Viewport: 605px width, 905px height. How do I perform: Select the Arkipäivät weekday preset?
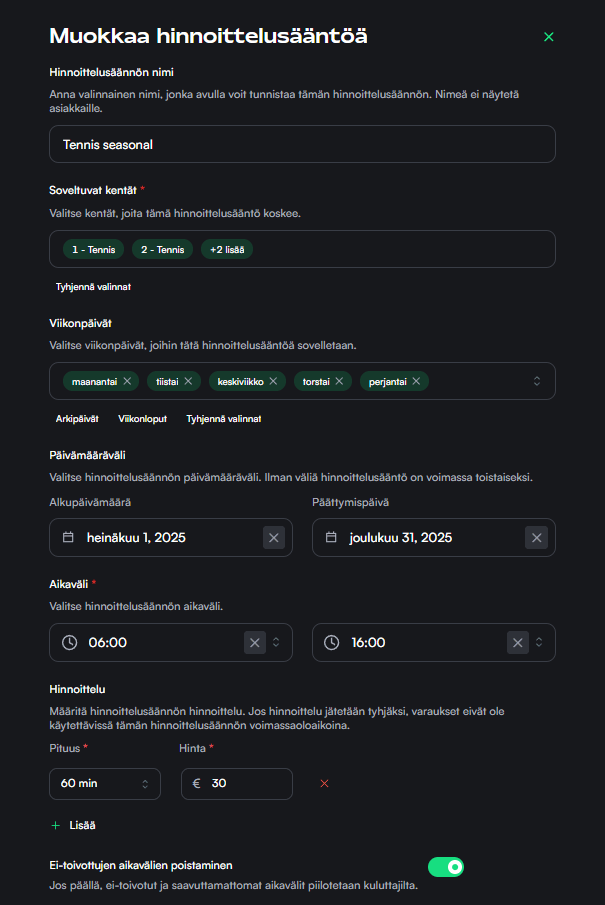(x=77, y=419)
